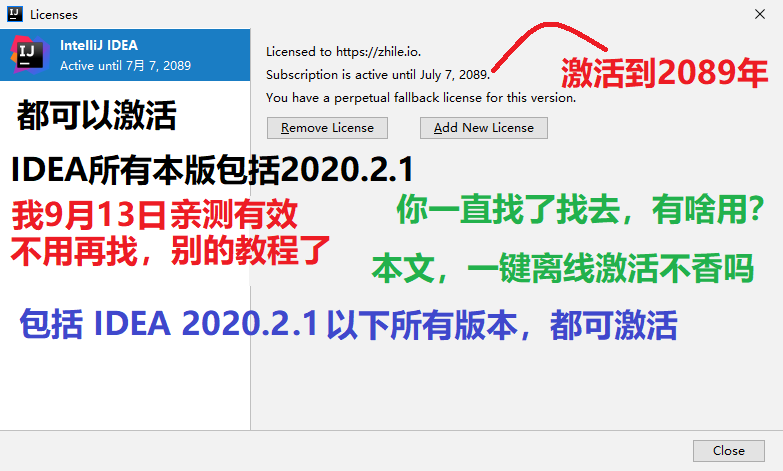Screen dimensions: 783x471
Task: Click the Close button at bottom
Action: click(x=729, y=451)
